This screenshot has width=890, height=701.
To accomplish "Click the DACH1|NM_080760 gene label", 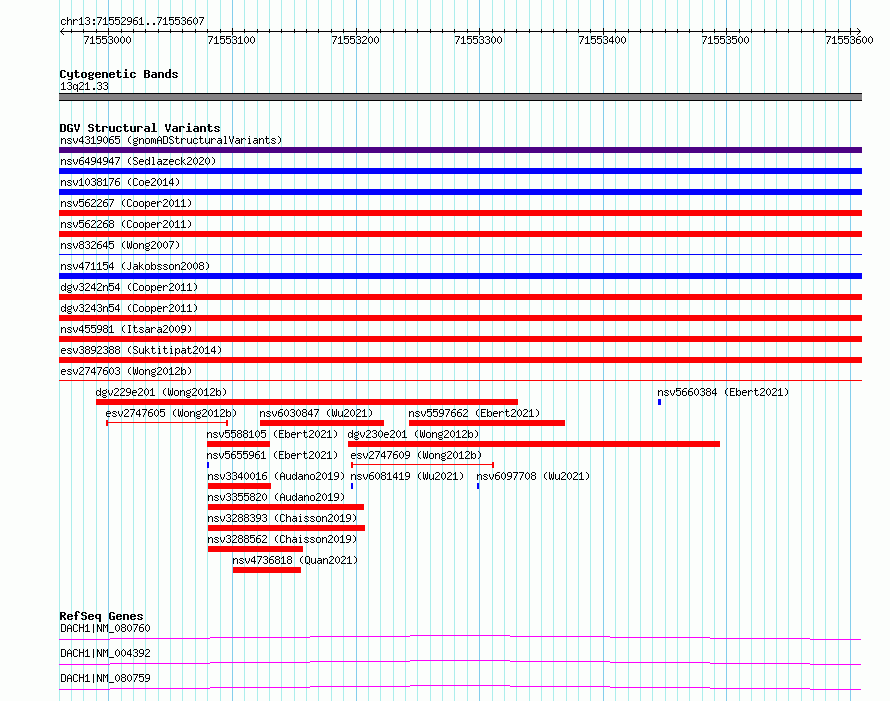I will [105, 628].
